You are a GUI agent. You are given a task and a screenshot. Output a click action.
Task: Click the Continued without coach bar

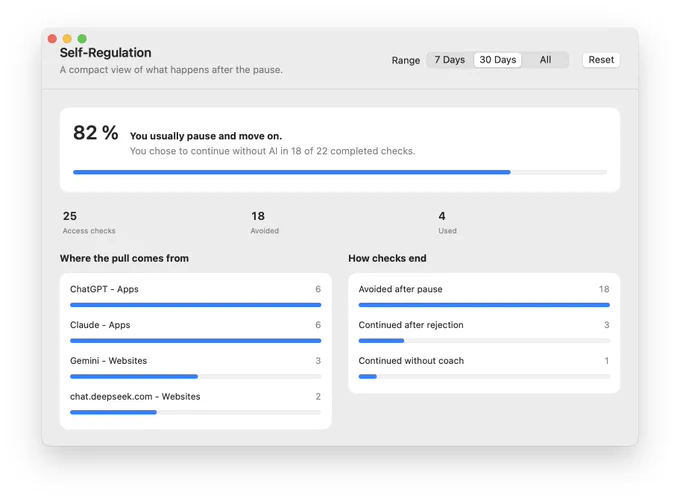coord(484,377)
